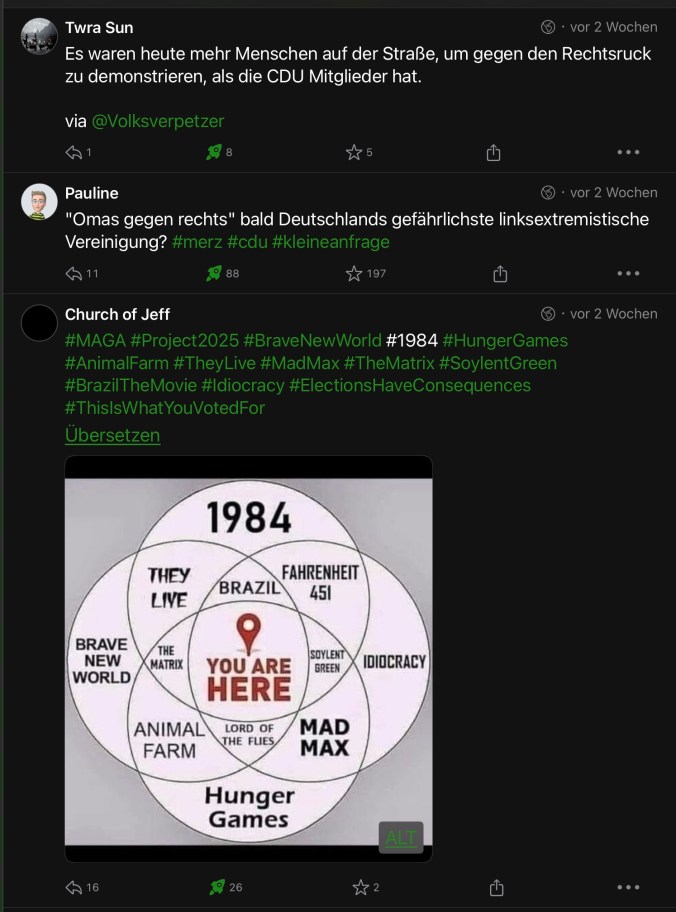The image size is (676, 912).
Task: Open the #kleineanfrage hashtag
Action: 330,241
